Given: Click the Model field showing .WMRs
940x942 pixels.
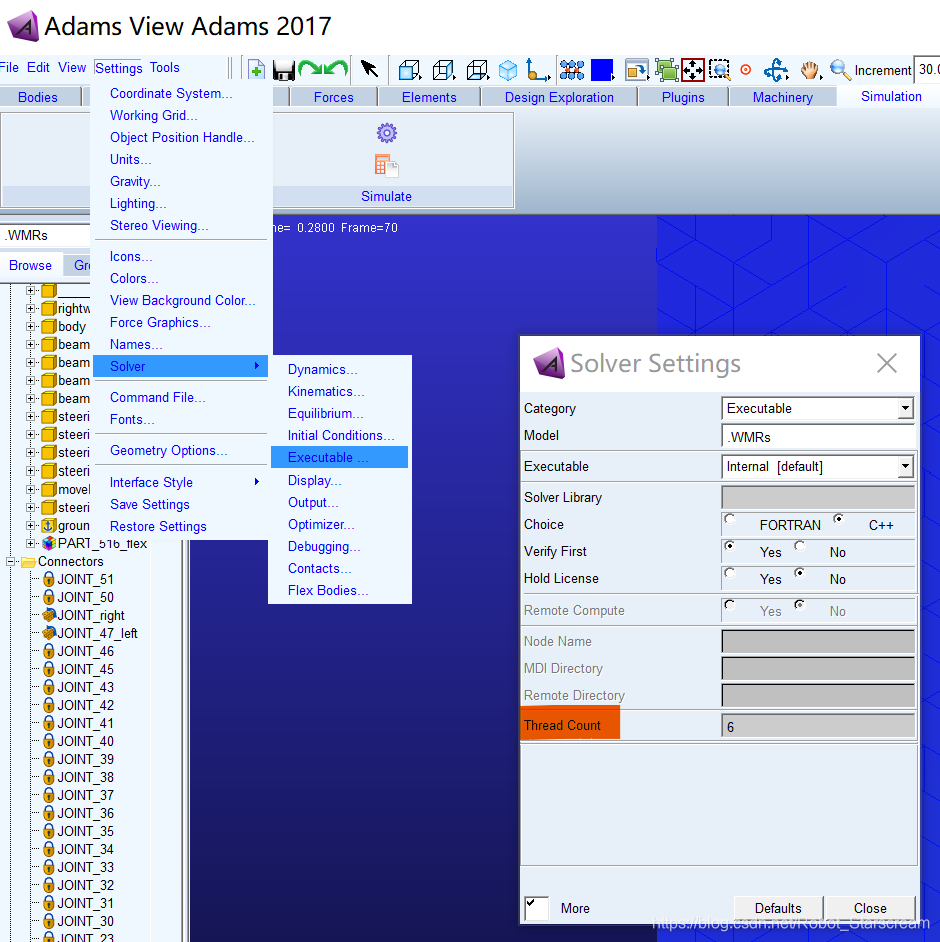Looking at the screenshot, I should pos(818,437).
